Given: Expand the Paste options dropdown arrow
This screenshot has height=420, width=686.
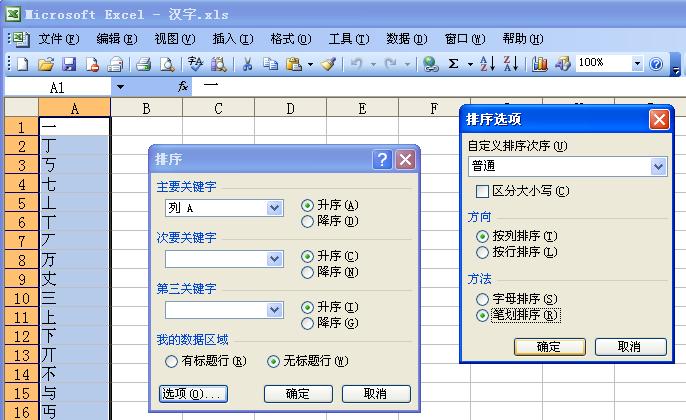Looking at the screenshot, I should coord(310,64).
